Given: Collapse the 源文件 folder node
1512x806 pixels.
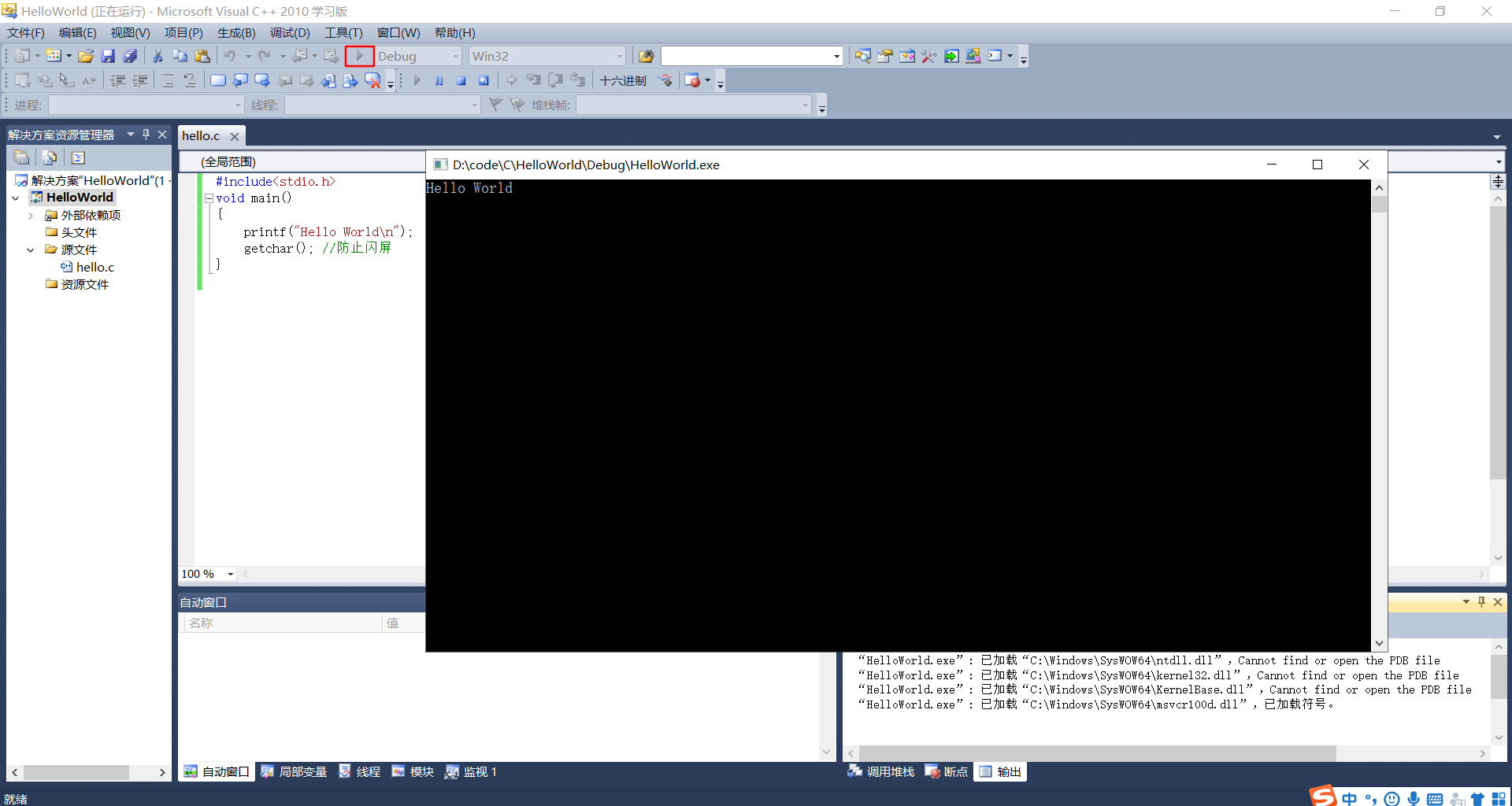Looking at the screenshot, I should point(31,250).
